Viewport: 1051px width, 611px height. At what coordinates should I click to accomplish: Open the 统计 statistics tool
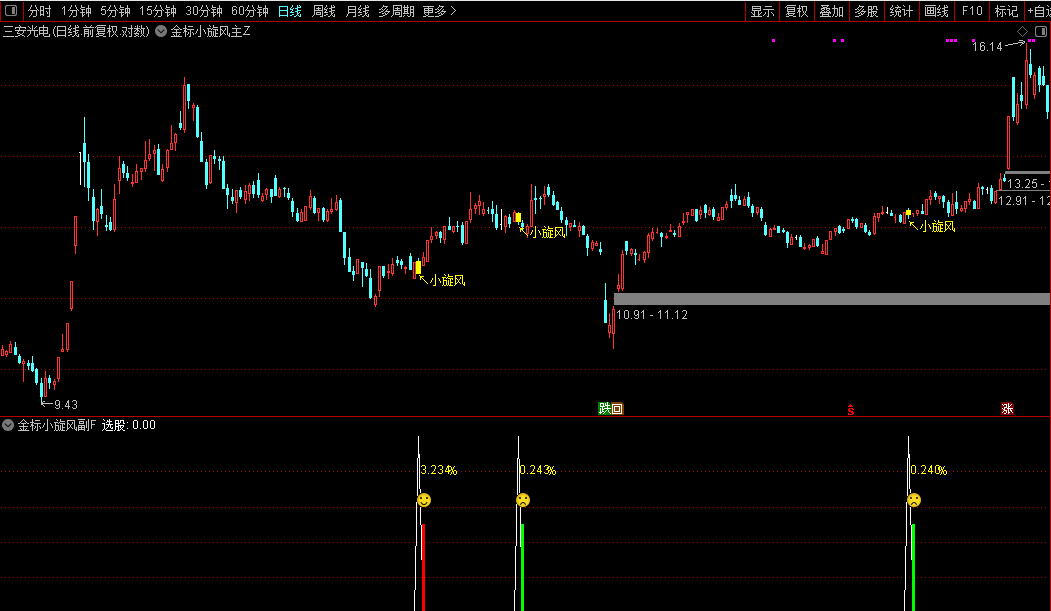click(901, 11)
